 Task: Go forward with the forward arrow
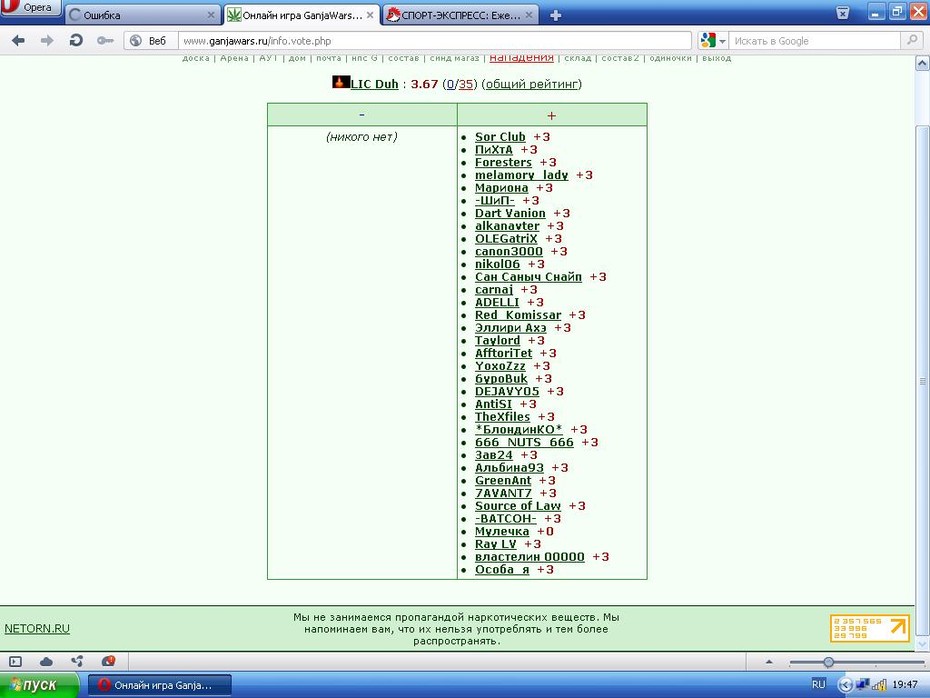tap(47, 40)
